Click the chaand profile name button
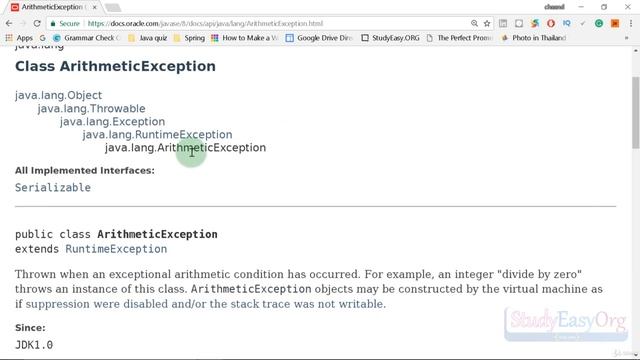Viewport: 640px width, 360px height. (x=554, y=7)
